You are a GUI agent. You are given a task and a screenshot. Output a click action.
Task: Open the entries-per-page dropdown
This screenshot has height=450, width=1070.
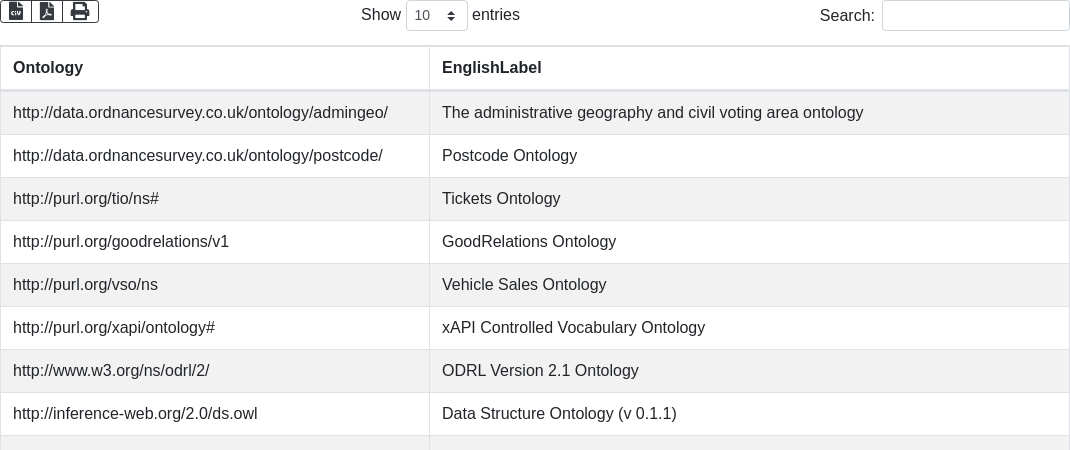(437, 16)
